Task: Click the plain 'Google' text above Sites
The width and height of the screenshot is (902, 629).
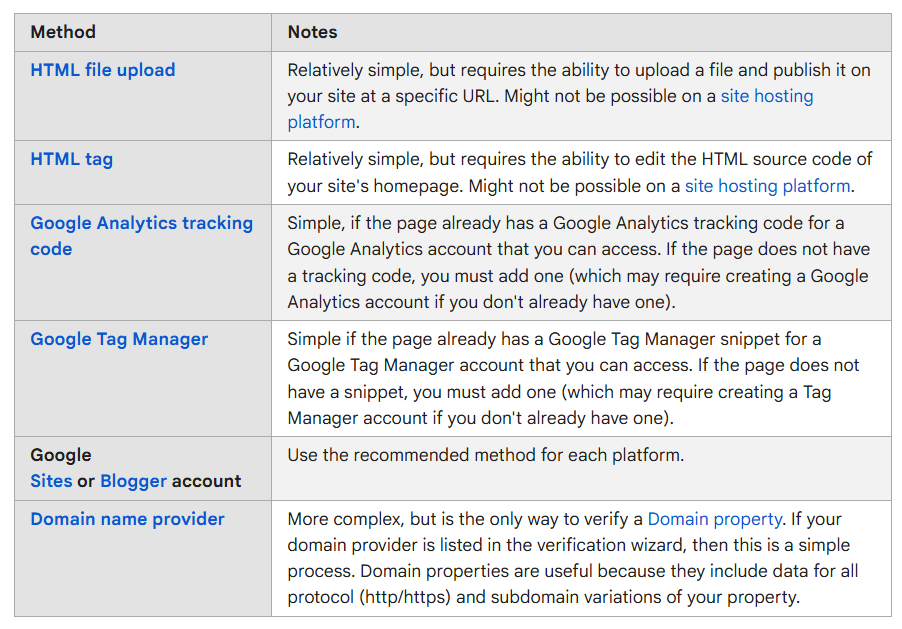Action: pyautogui.click(x=61, y=456)
